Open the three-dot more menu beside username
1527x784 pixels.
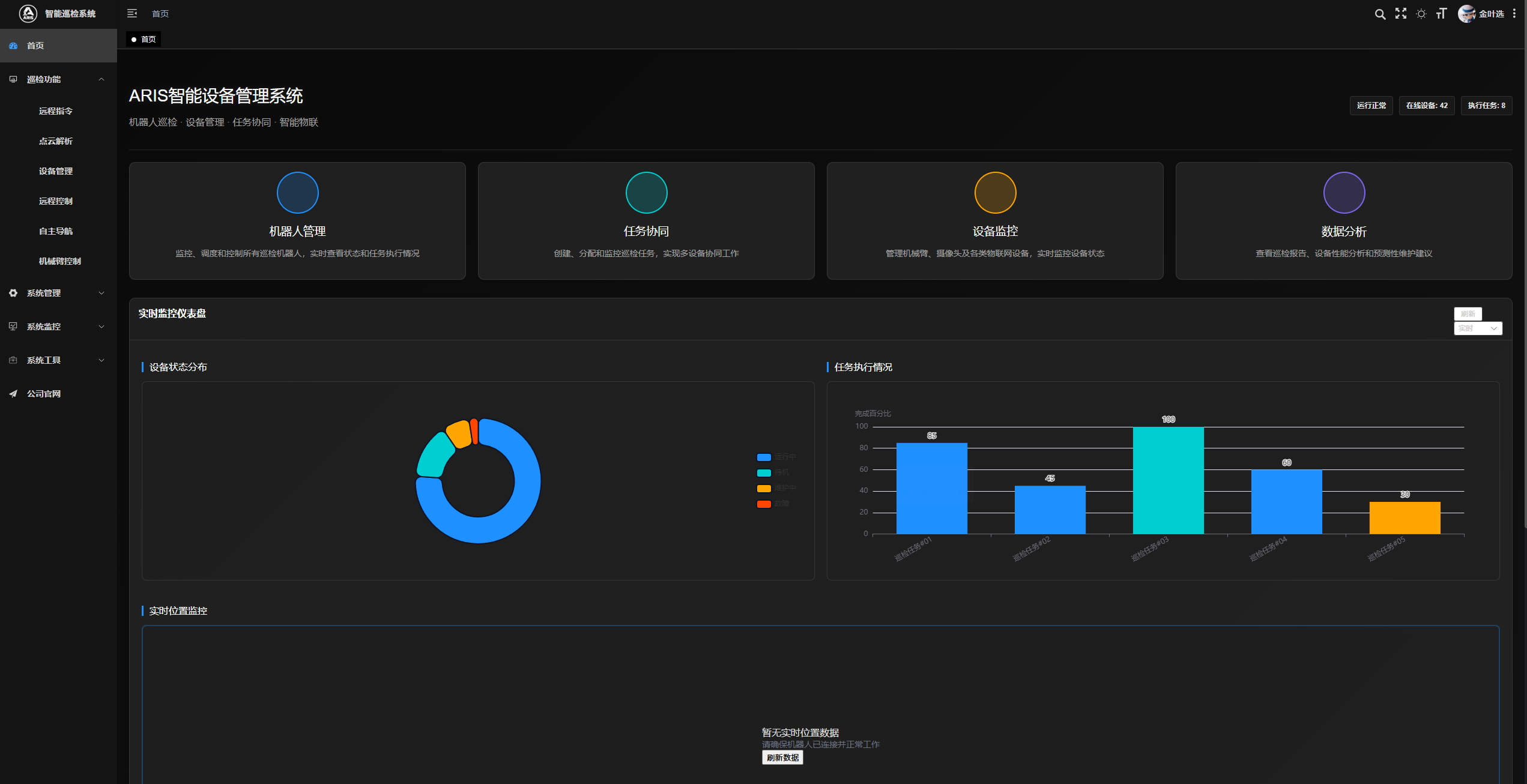[1514, 14]
